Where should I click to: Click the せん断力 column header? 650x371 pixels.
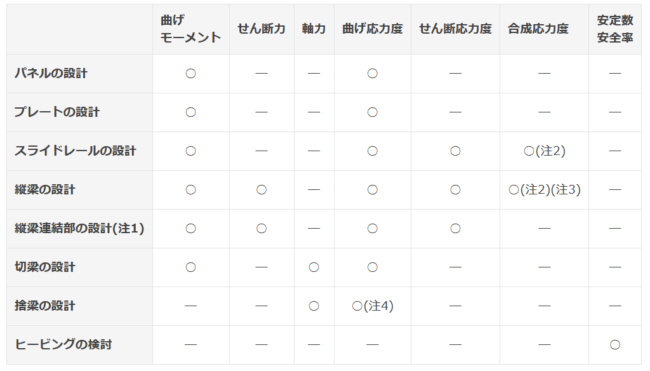(x=262, y=29)
